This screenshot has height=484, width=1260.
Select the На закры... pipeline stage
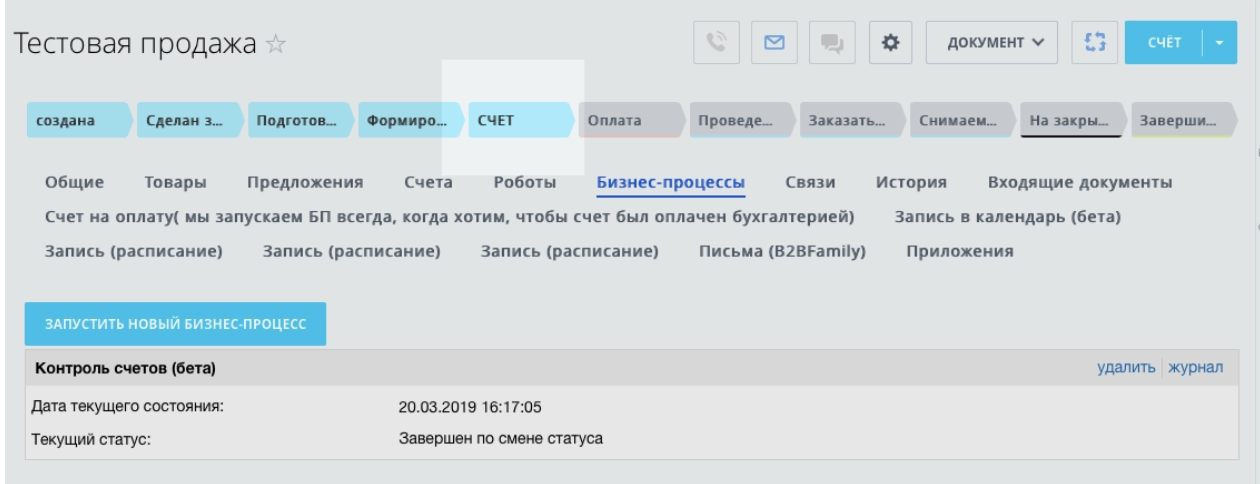1072,121
